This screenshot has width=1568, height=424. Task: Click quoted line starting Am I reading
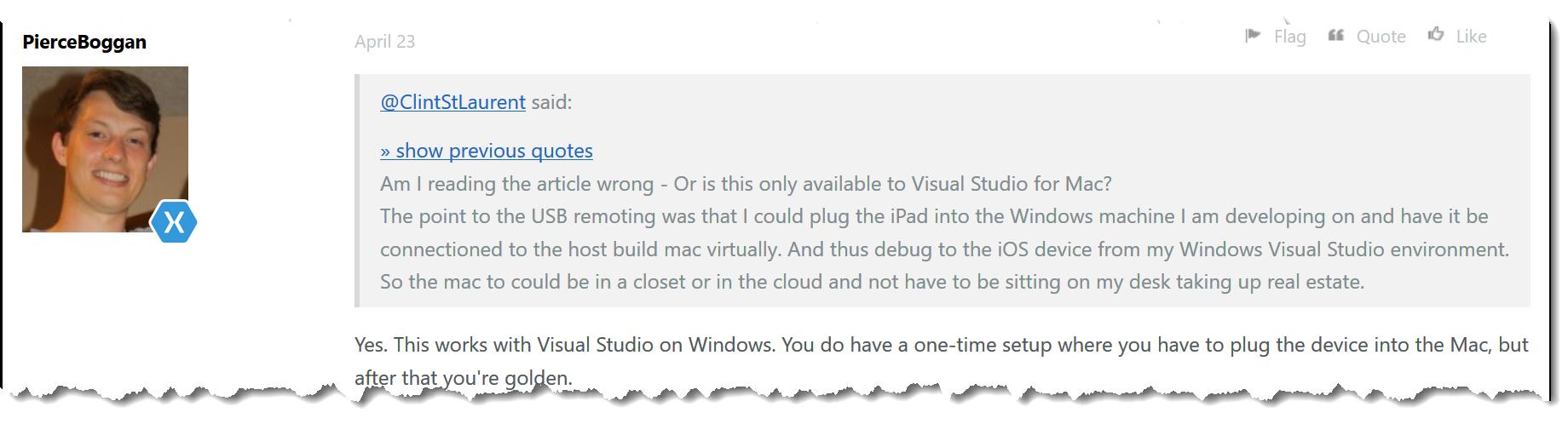tap(746, 184)
